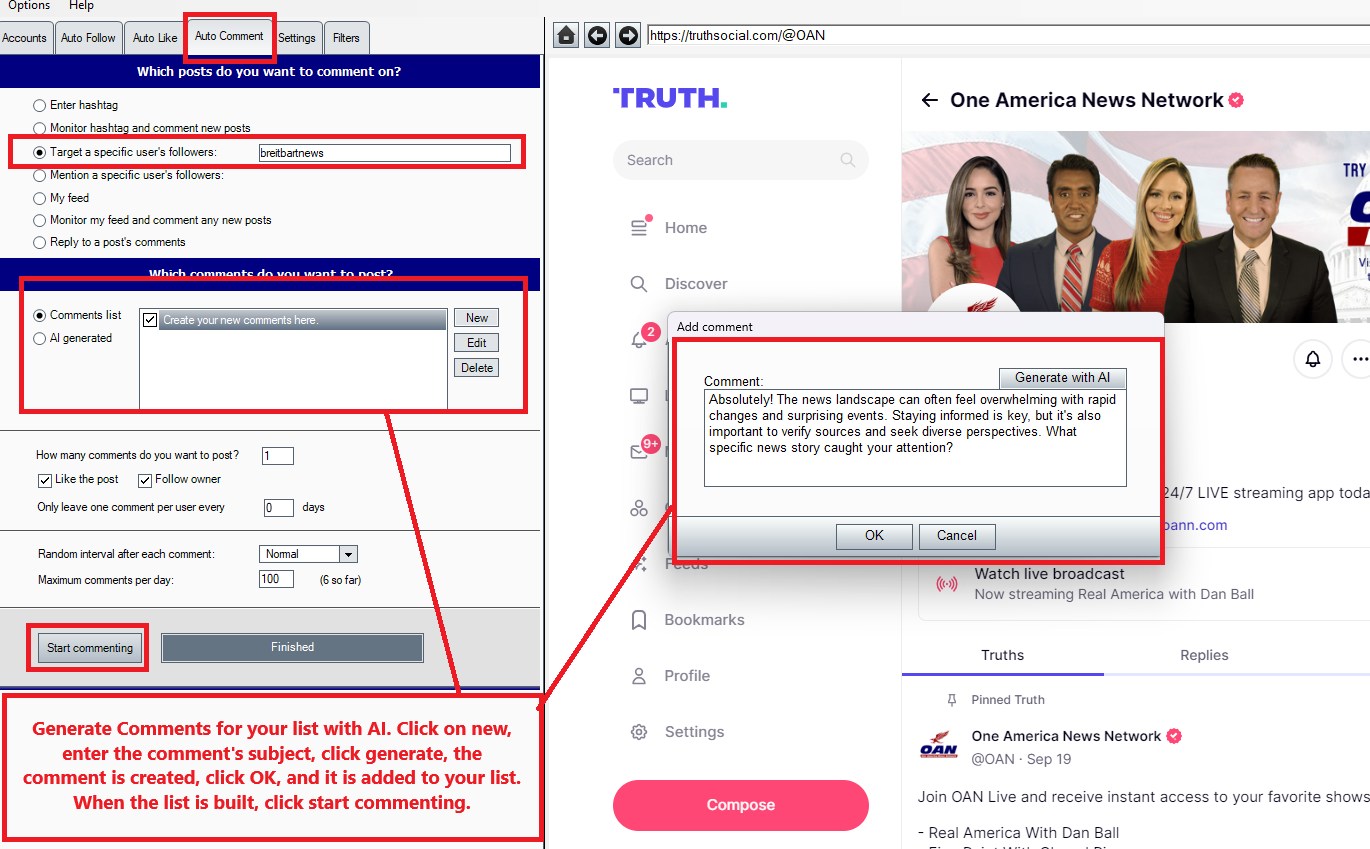Viewport: 1370px width, 849px height.
Task: Select Reply to a post's comments radio
Action: [40, 242]
